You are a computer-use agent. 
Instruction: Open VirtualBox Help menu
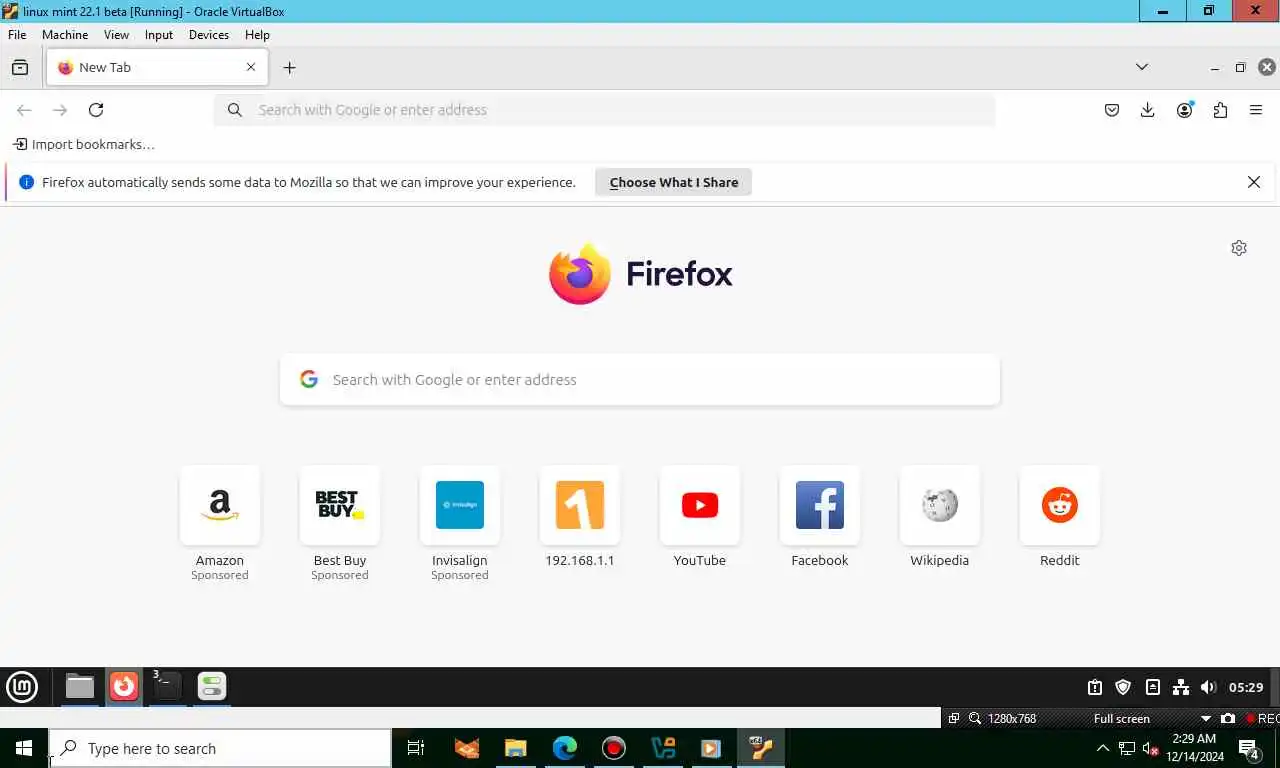pos(257,34)
